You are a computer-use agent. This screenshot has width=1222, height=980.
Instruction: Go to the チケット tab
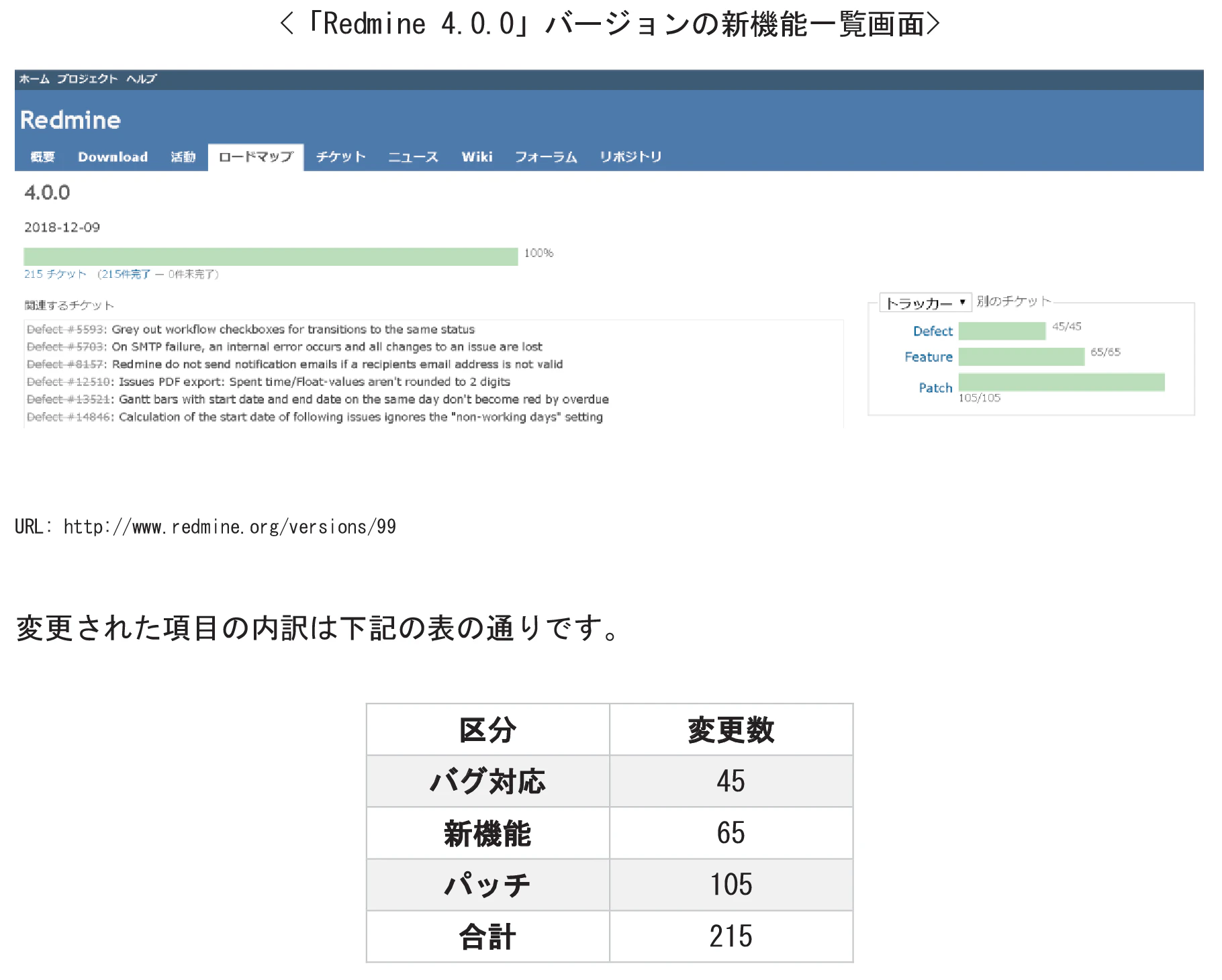click(x=341, y=157)
